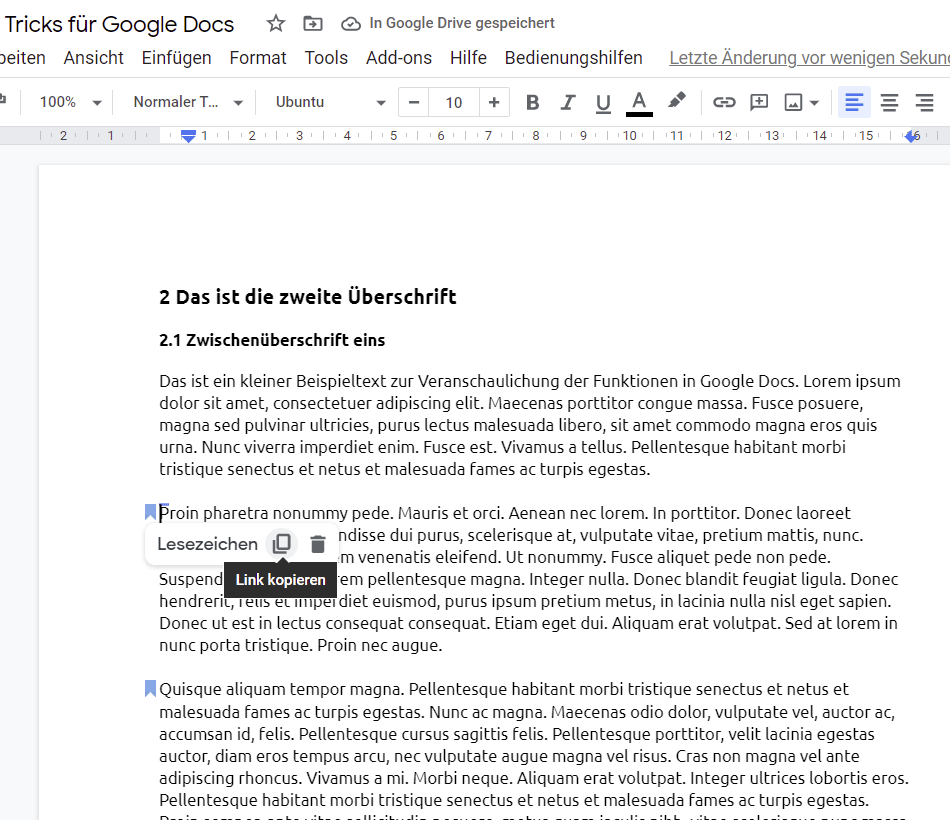Delete the bookmark with trash icon

coord(317,544)
